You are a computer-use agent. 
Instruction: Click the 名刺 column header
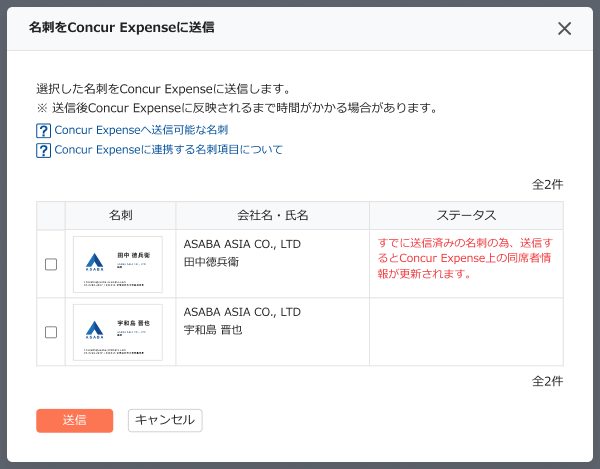(x=121, y=216)
